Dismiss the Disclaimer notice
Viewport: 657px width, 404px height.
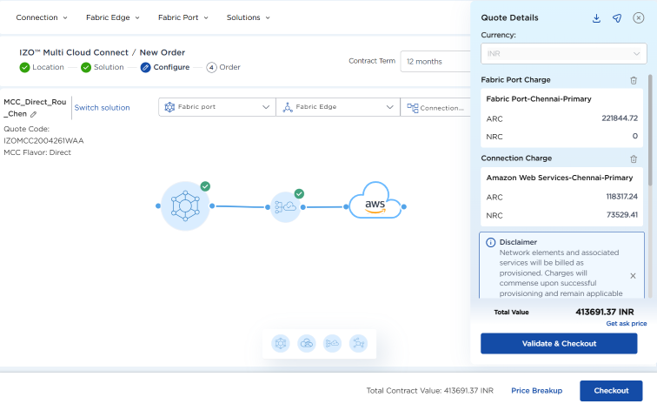pos(633,276)
